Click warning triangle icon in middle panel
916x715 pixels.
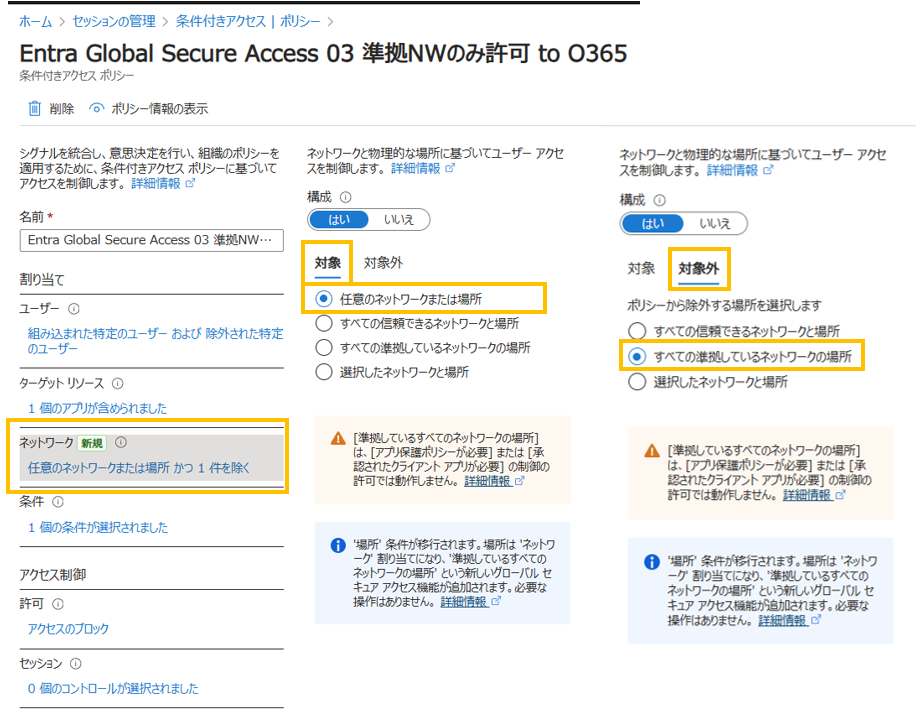click(x=338, y=438)
